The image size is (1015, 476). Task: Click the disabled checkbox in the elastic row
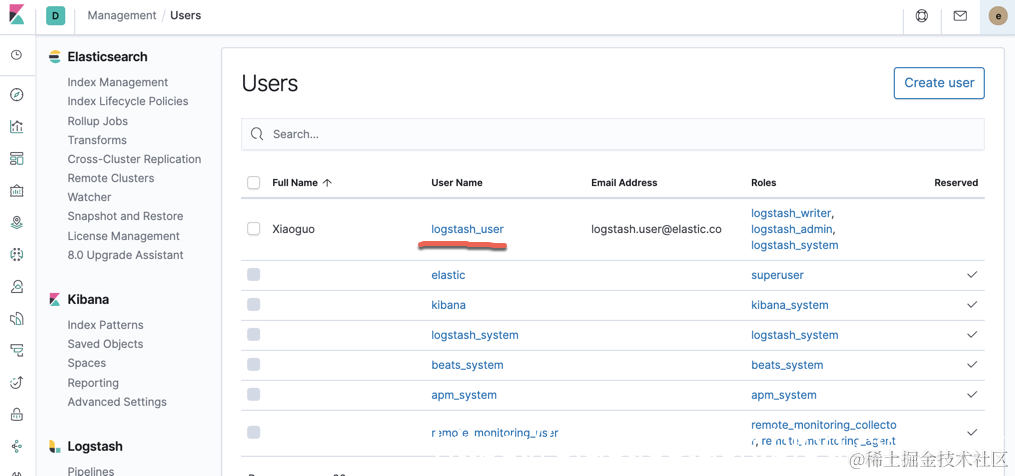[x=254, y=275]
